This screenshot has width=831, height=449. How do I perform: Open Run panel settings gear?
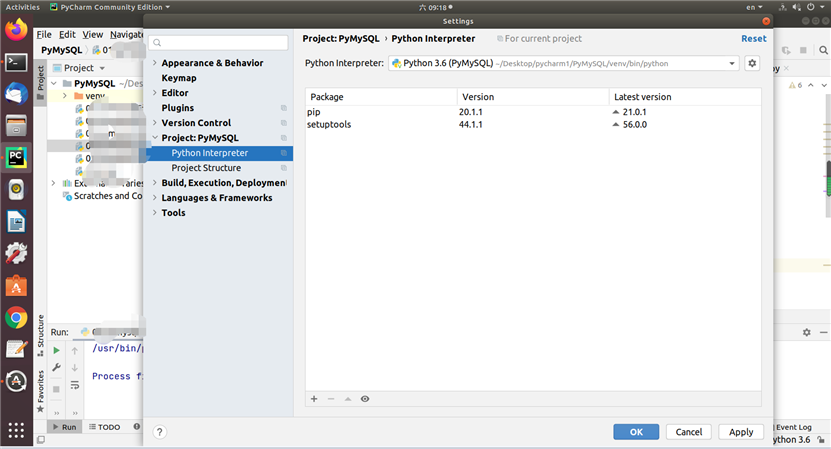[807, 332]
